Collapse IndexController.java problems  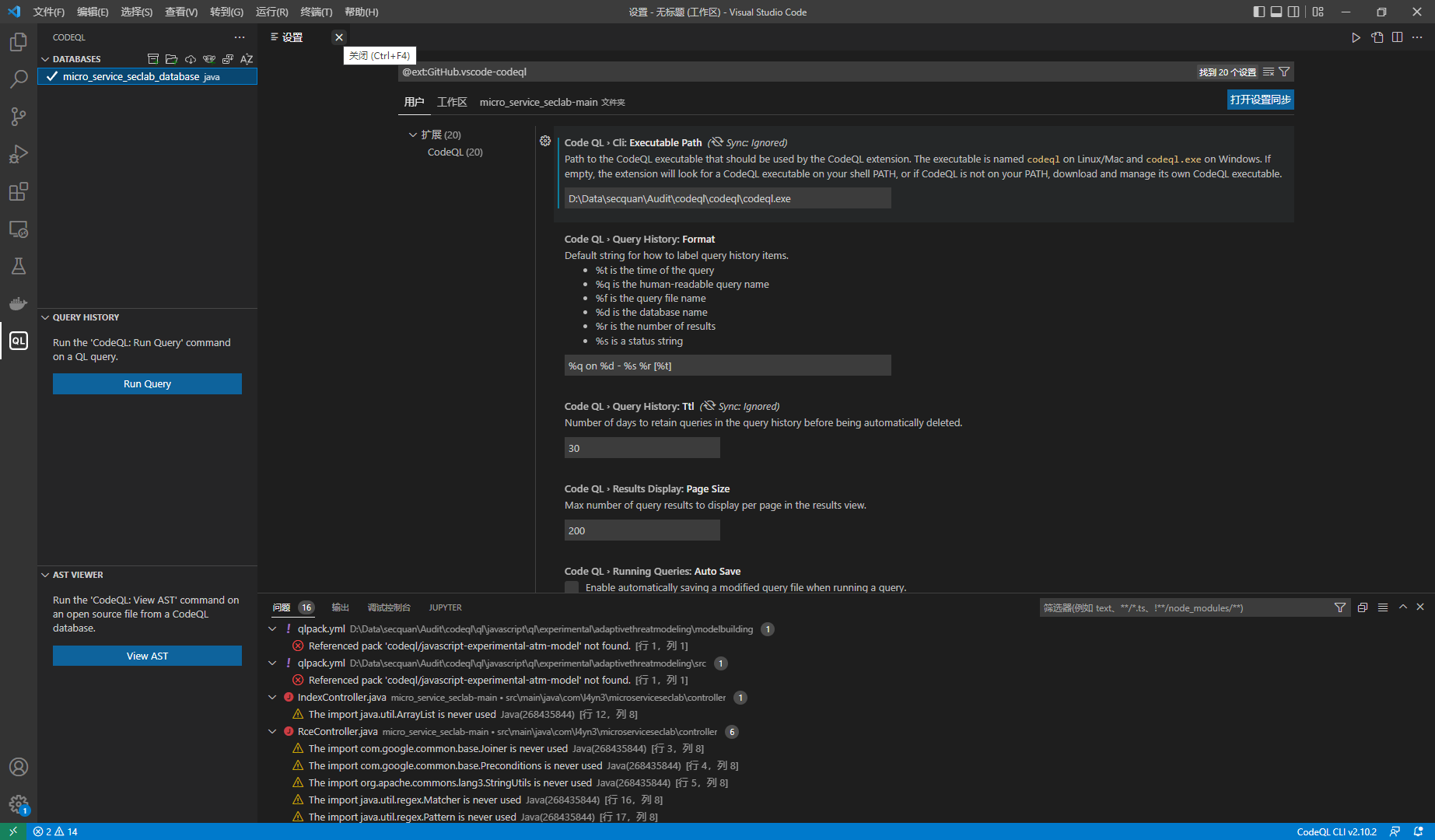point(272,697)
